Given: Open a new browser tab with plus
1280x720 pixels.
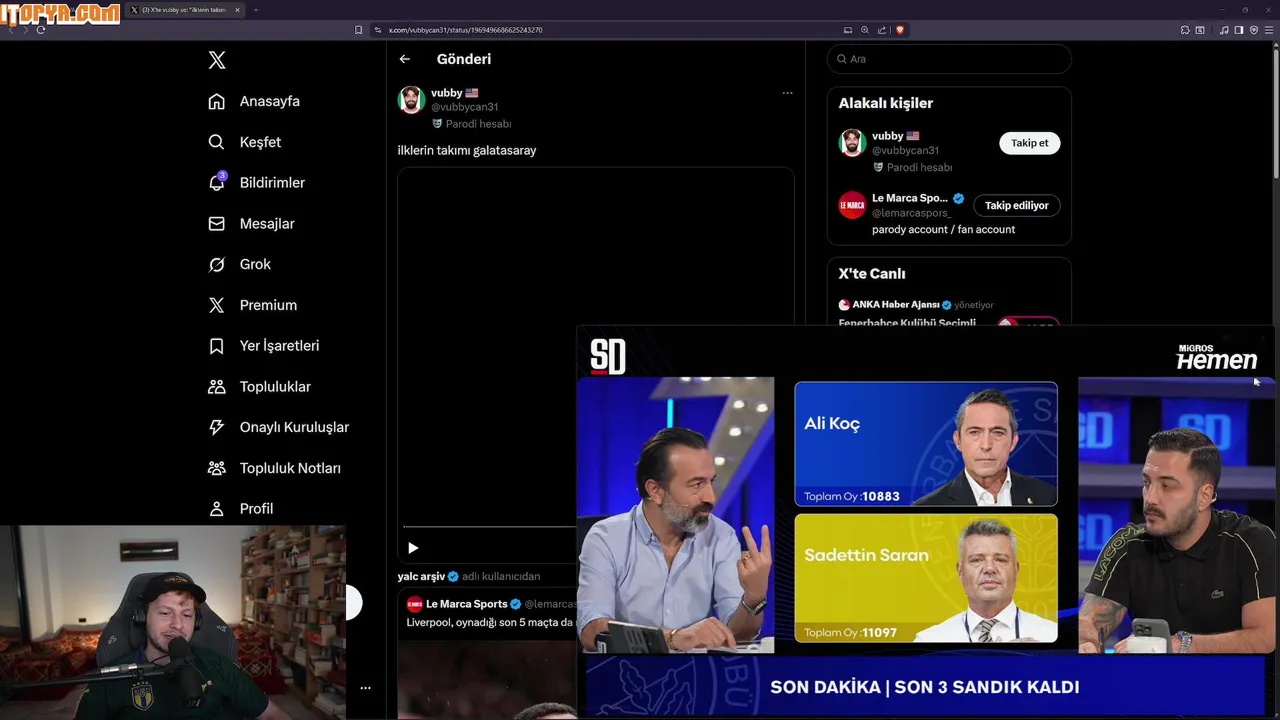Looking at the screenshot, I should [255, 10].
